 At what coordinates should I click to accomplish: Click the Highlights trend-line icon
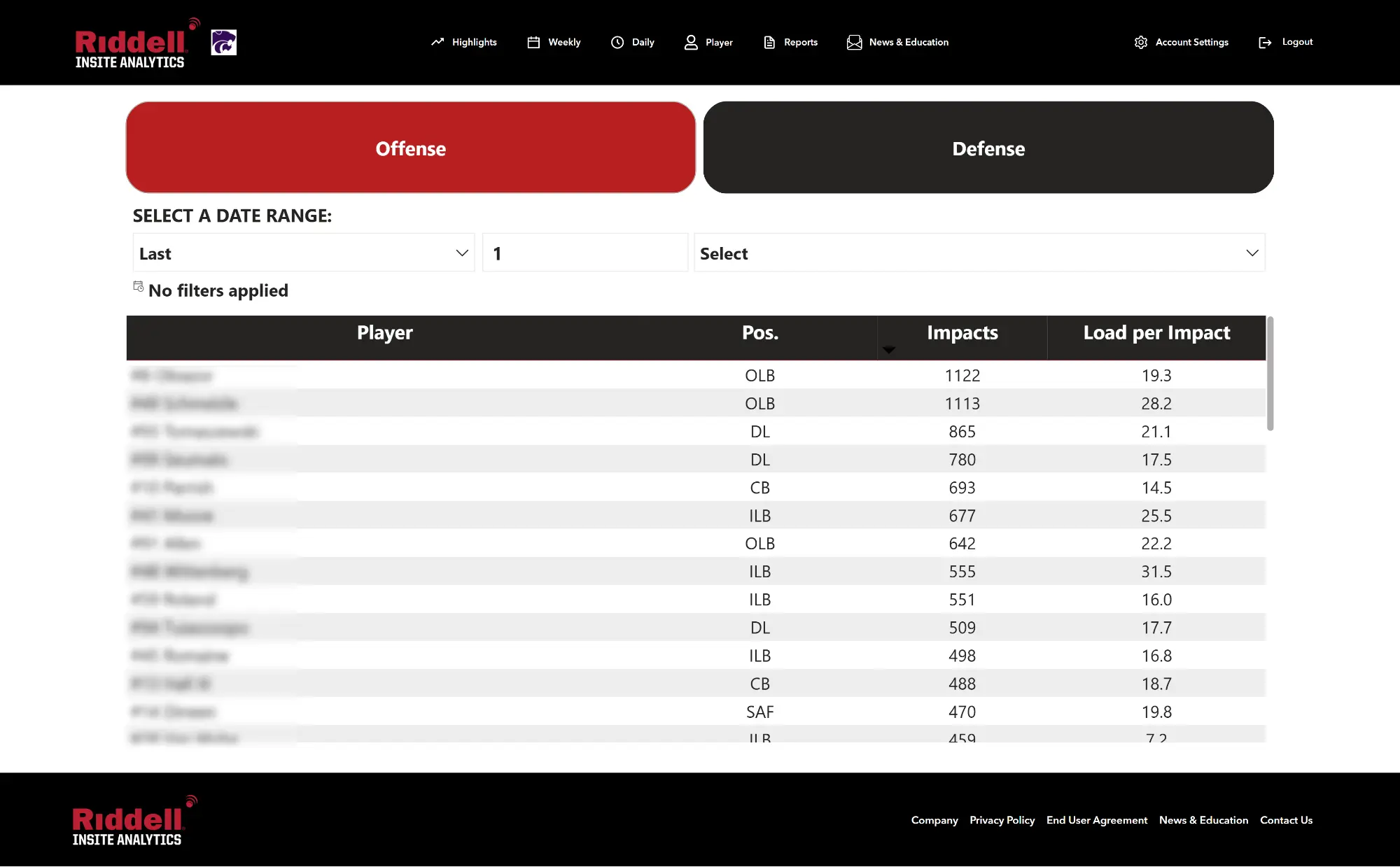point(437,42)
